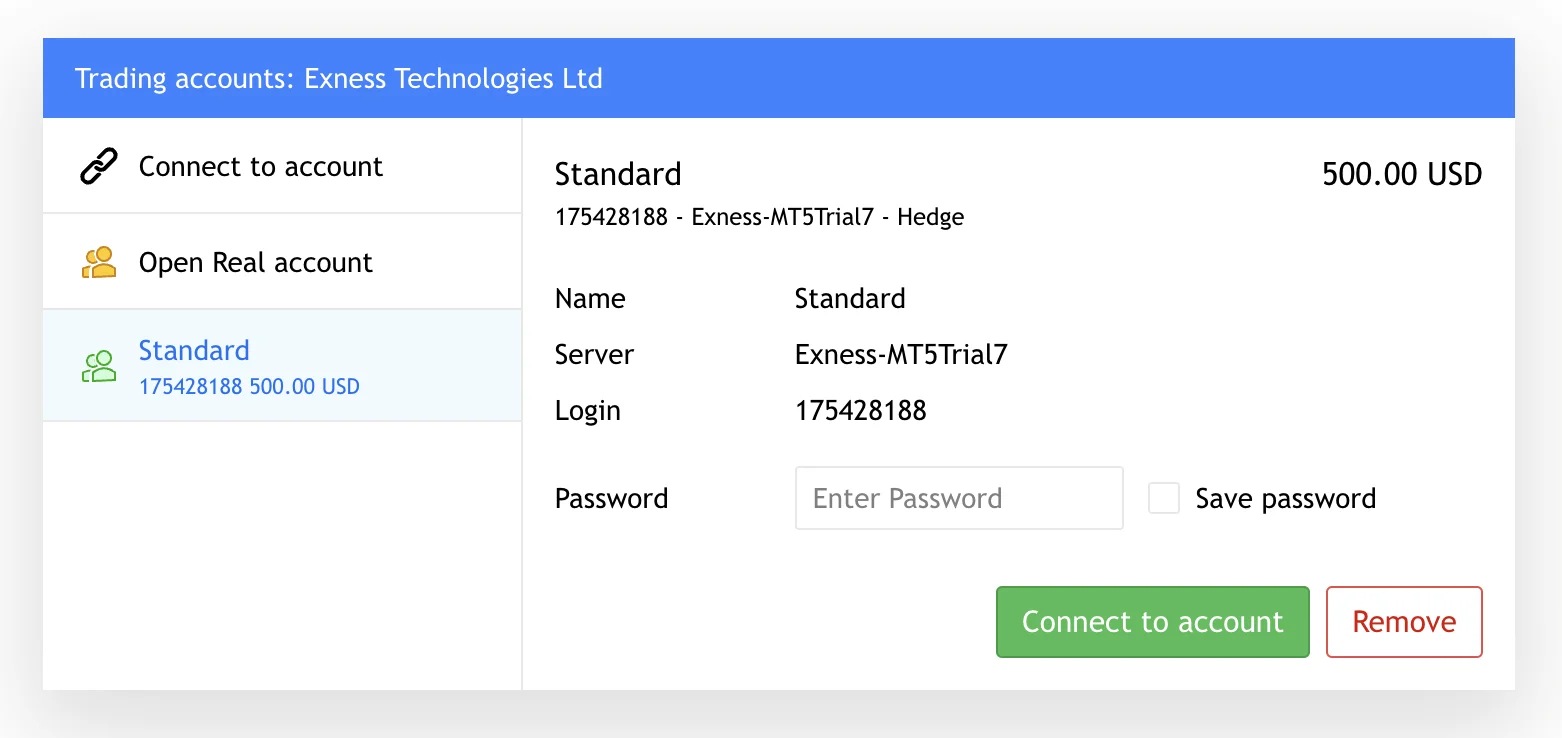Viewport: 1562px width, 738px height.
Task: Click the Standard heading in details panel
Action: pyautogui.click(x=618, y=175)
